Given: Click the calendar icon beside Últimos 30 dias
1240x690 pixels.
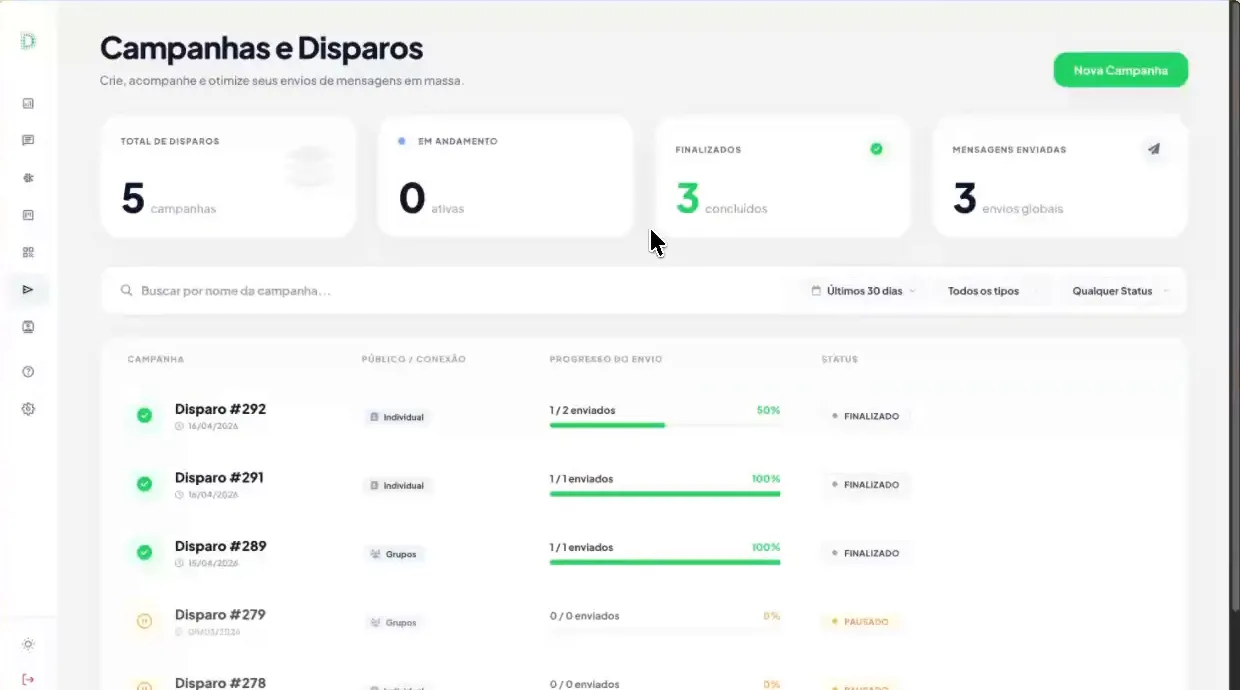Looking at the screenshot, I should (x=816, y=291).
